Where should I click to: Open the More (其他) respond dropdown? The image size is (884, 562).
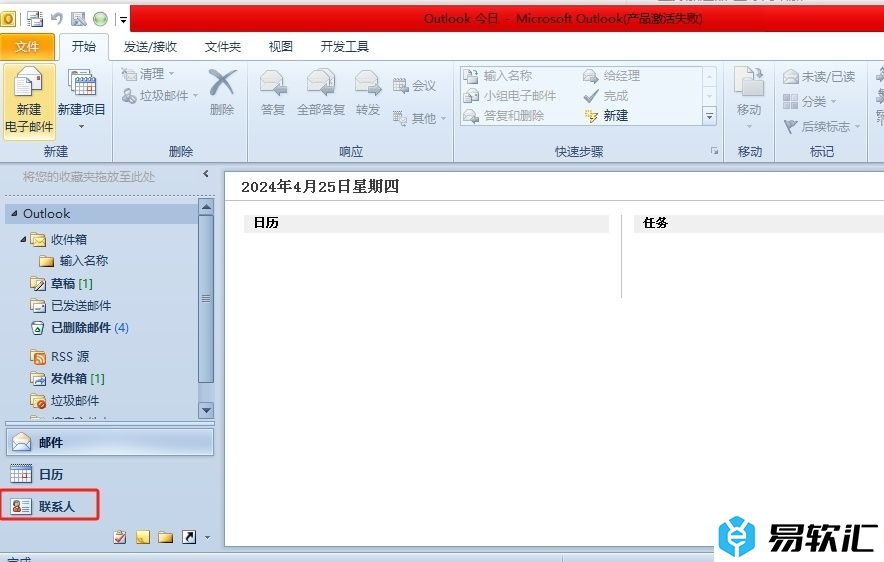pos(419,118)
